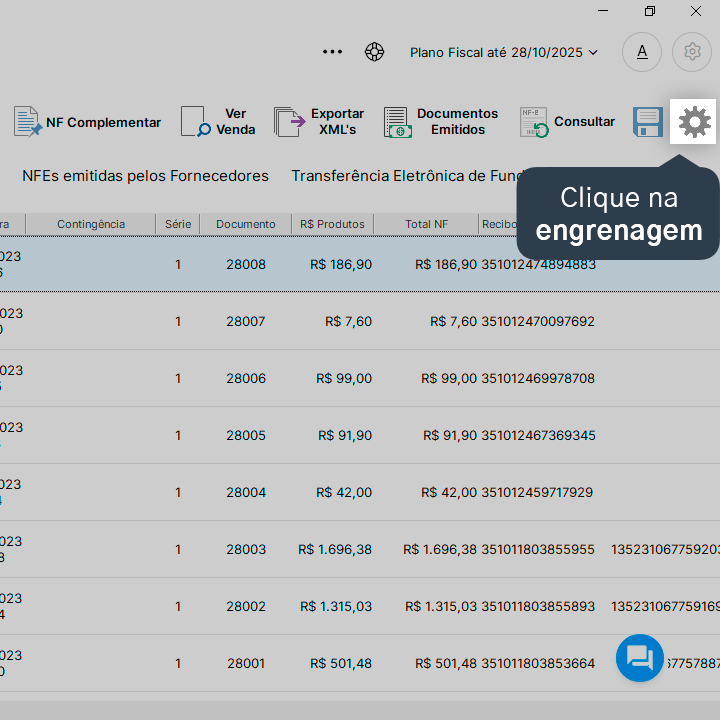
Task: Select document 28002 cell
Action: coord(246,606)
